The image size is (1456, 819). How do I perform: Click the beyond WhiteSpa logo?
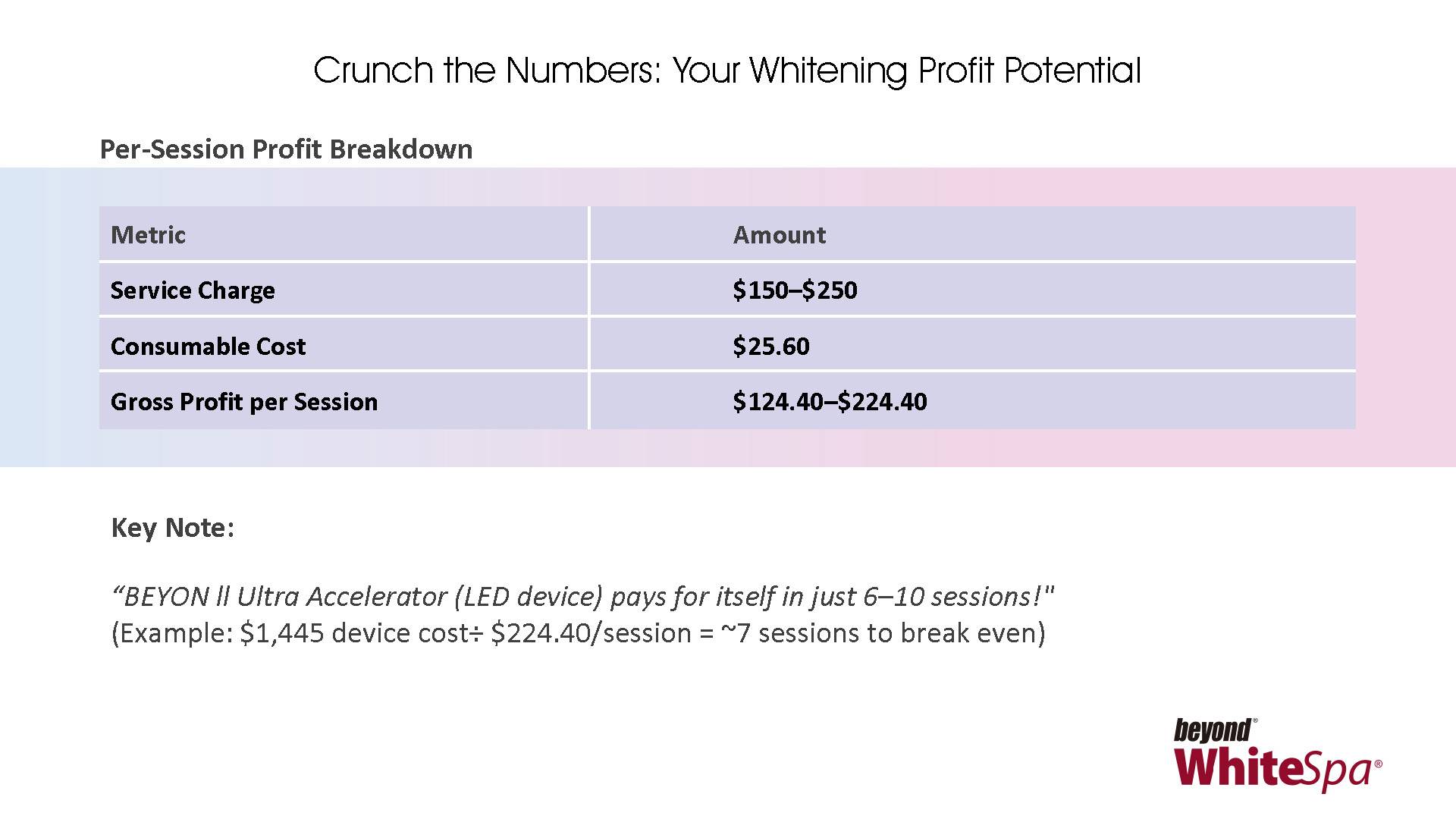pyautogui.click(x=1277, y=755)
